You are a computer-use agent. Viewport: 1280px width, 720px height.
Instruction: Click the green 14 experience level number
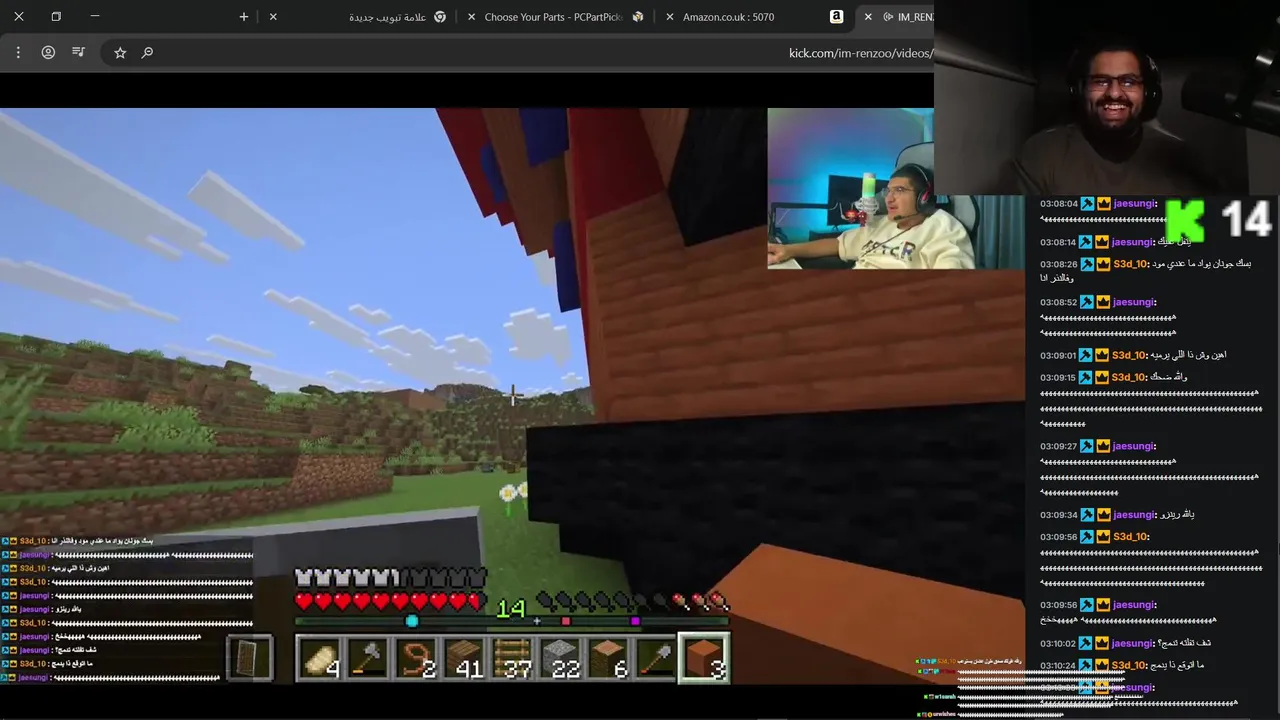pyautogui.click(x=511, y=608)
